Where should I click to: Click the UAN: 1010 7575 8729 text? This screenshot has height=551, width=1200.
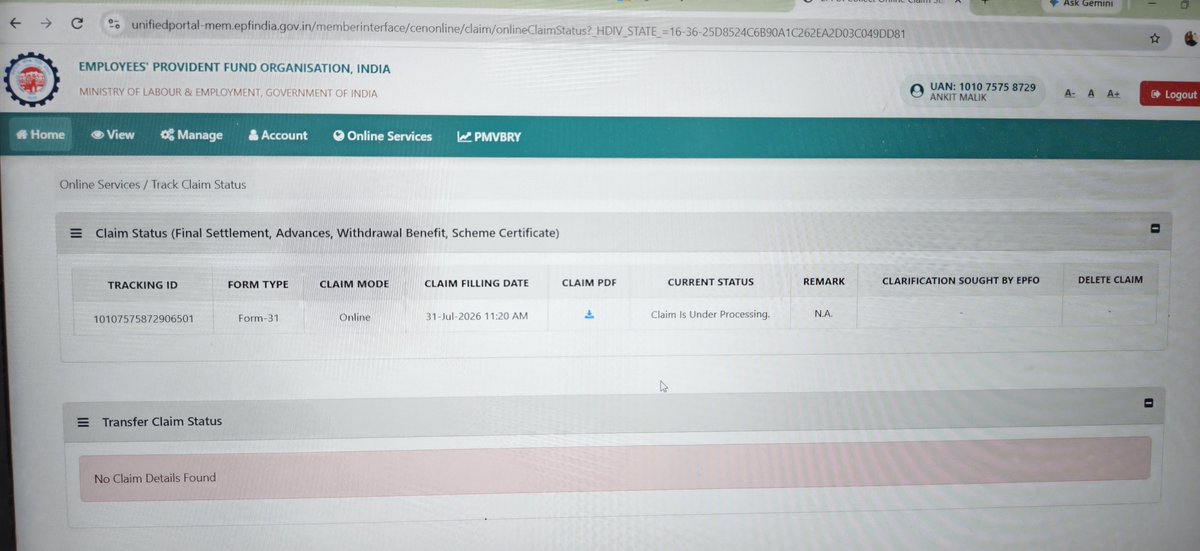coord(982,88)
